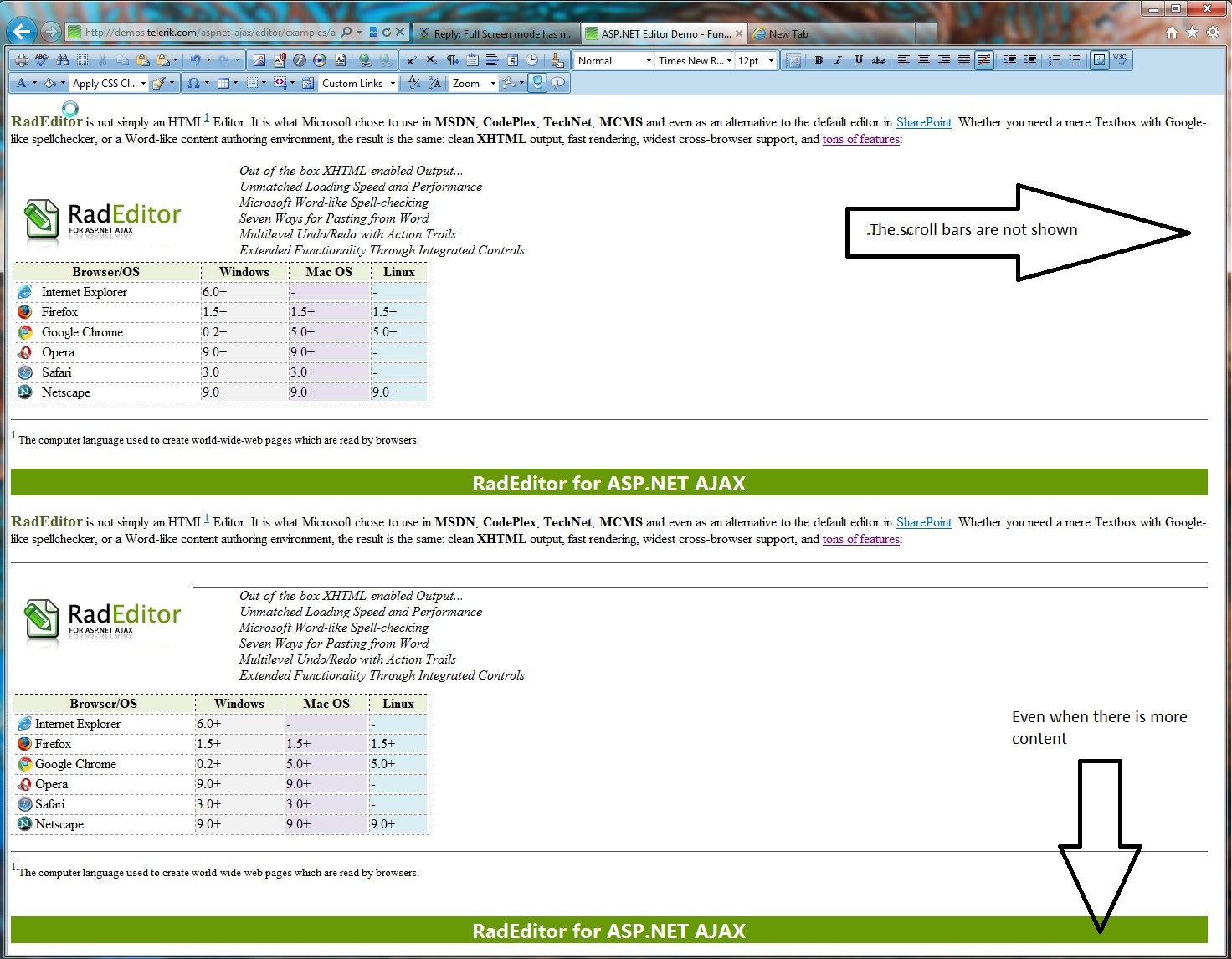Screen dimensions: 1232x959
Task: Switch to the New Tab browser tab
Action: 788,33
